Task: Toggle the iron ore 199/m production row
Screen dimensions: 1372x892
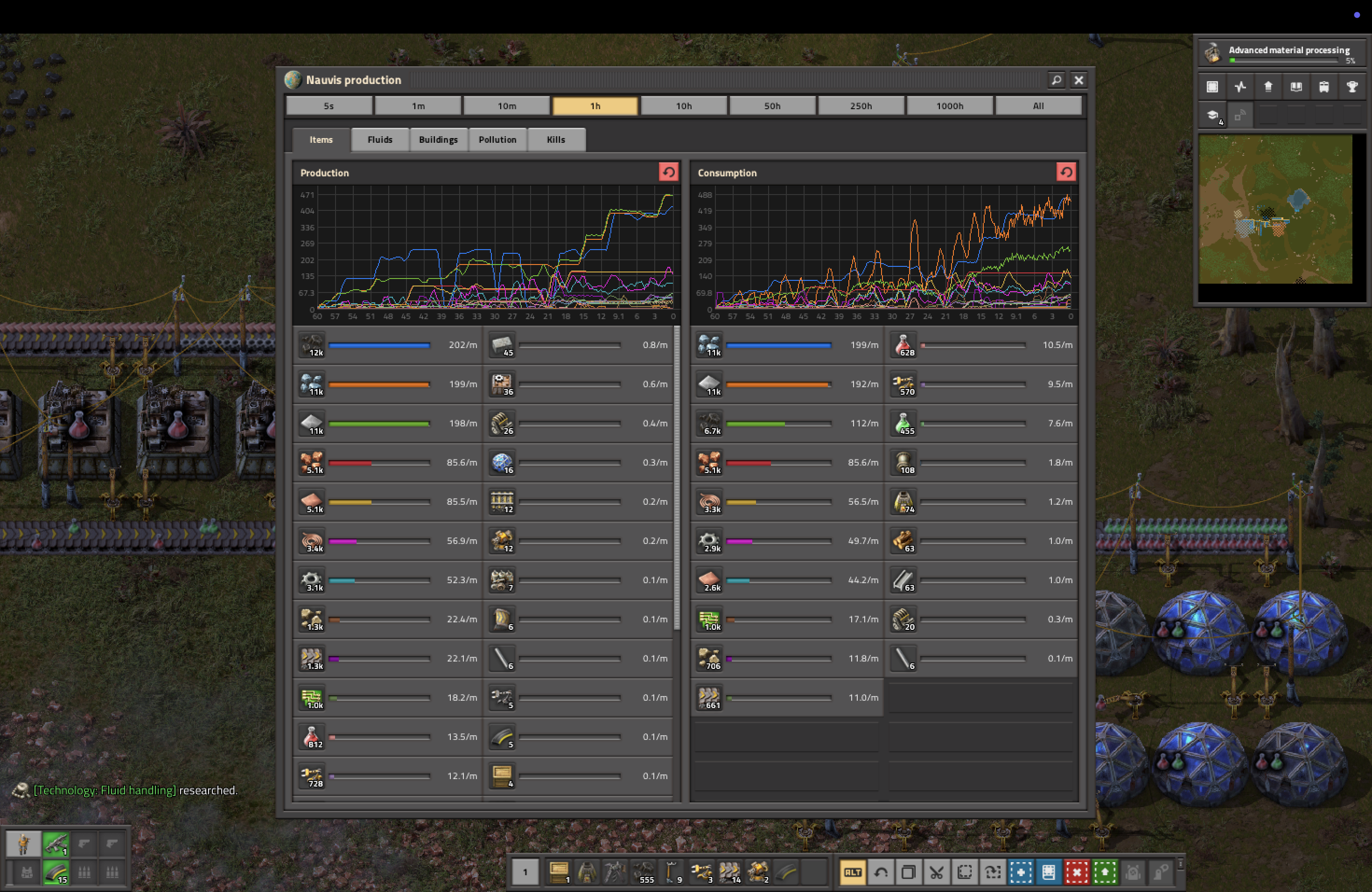Action: tap(388, 384)
